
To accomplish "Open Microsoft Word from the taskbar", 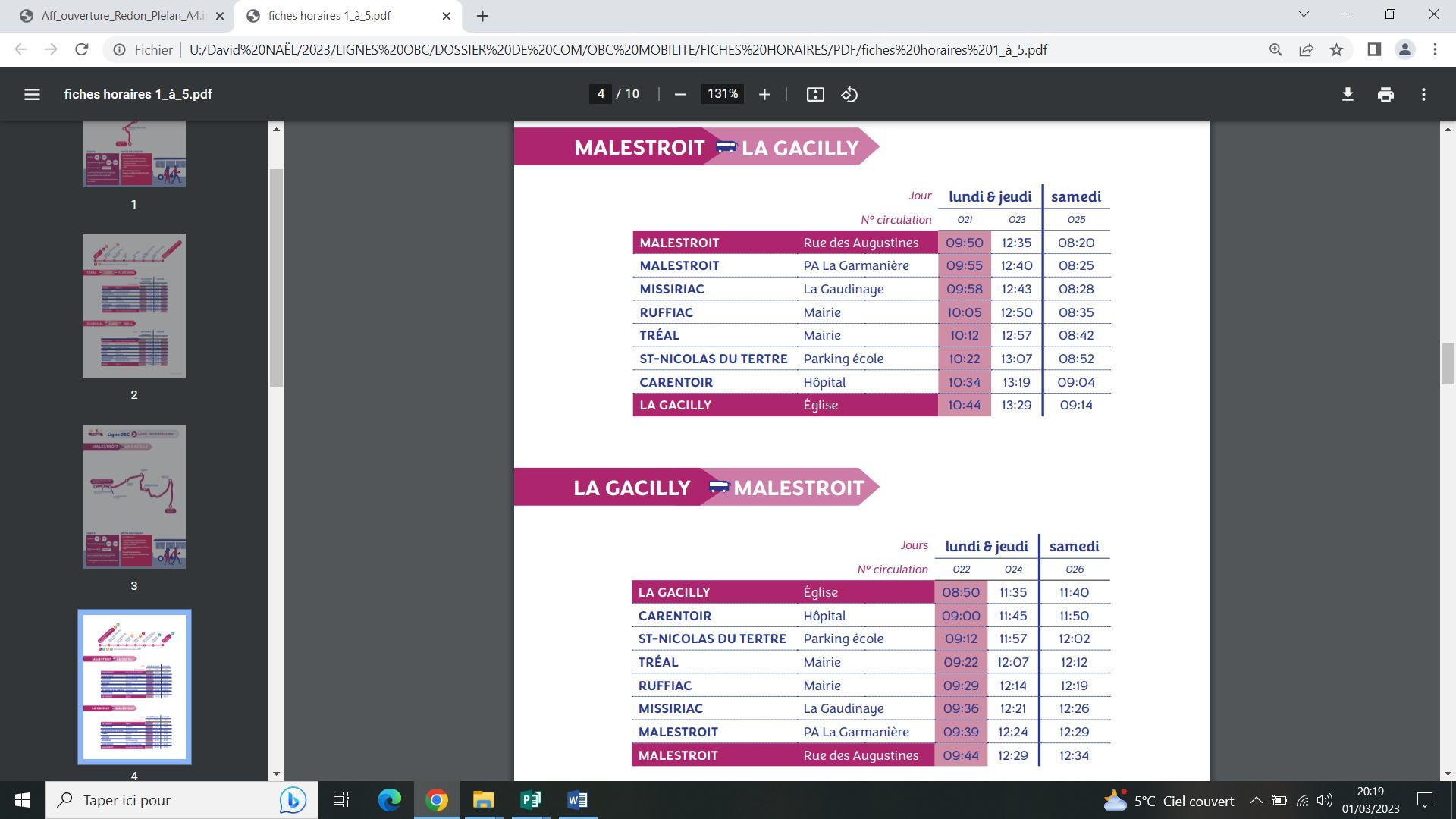I will [x=577, y=800].
